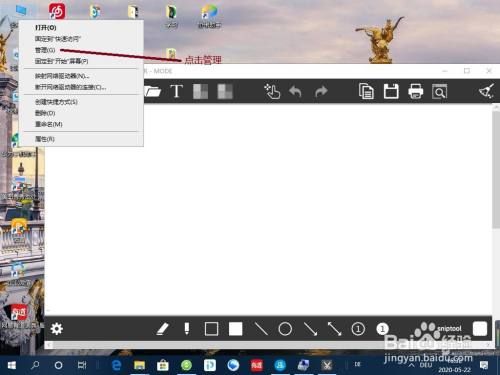This screenshot has width=500, height=375.
Task: Open sniptool settings gear
Action: tap(57, 329)
